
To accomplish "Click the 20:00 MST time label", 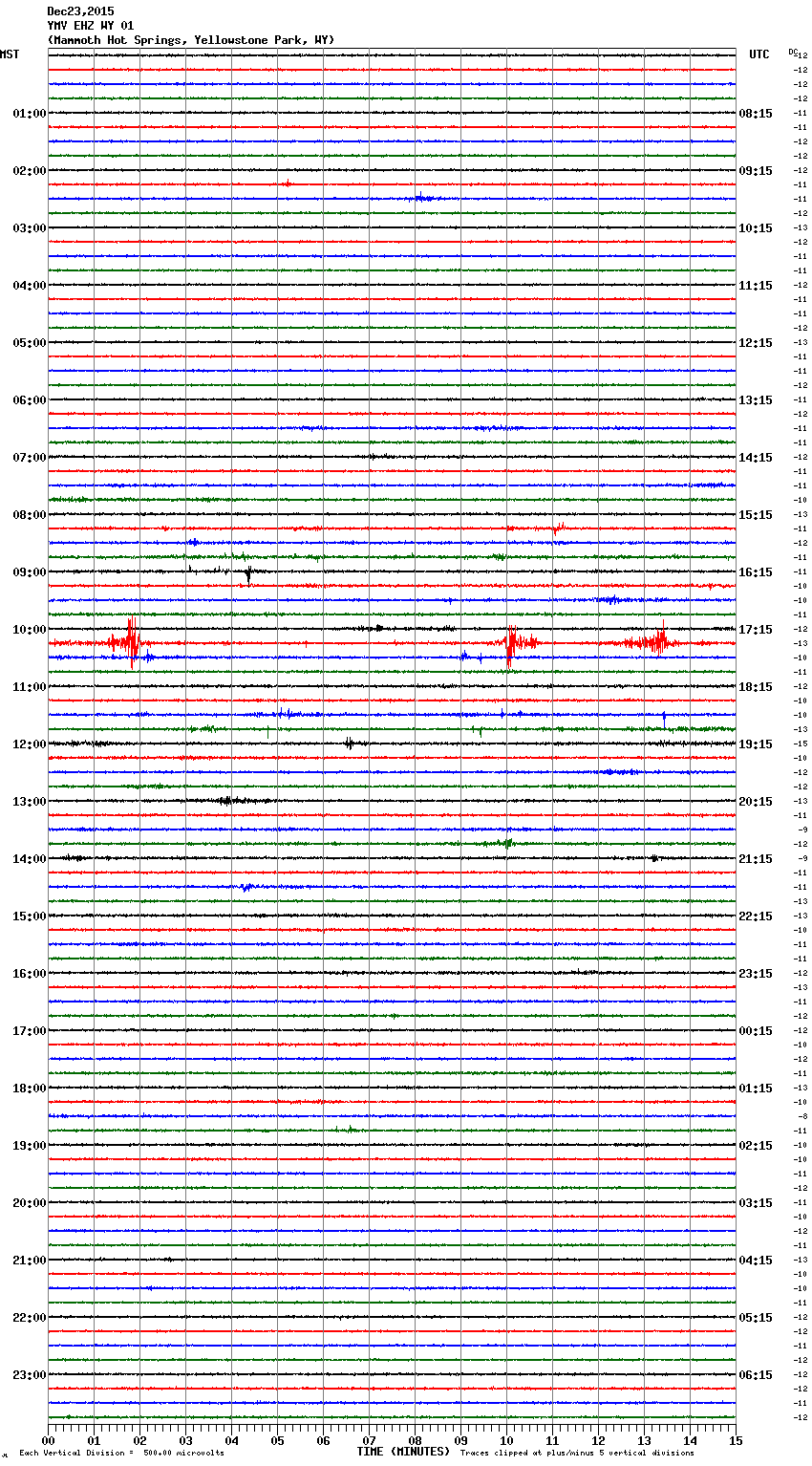I will pos(30,1203).
